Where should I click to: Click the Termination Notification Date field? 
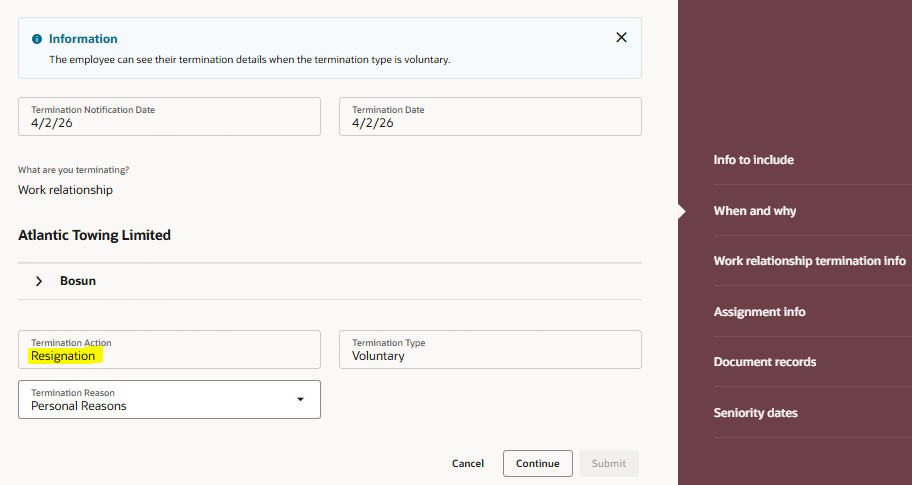169,117
